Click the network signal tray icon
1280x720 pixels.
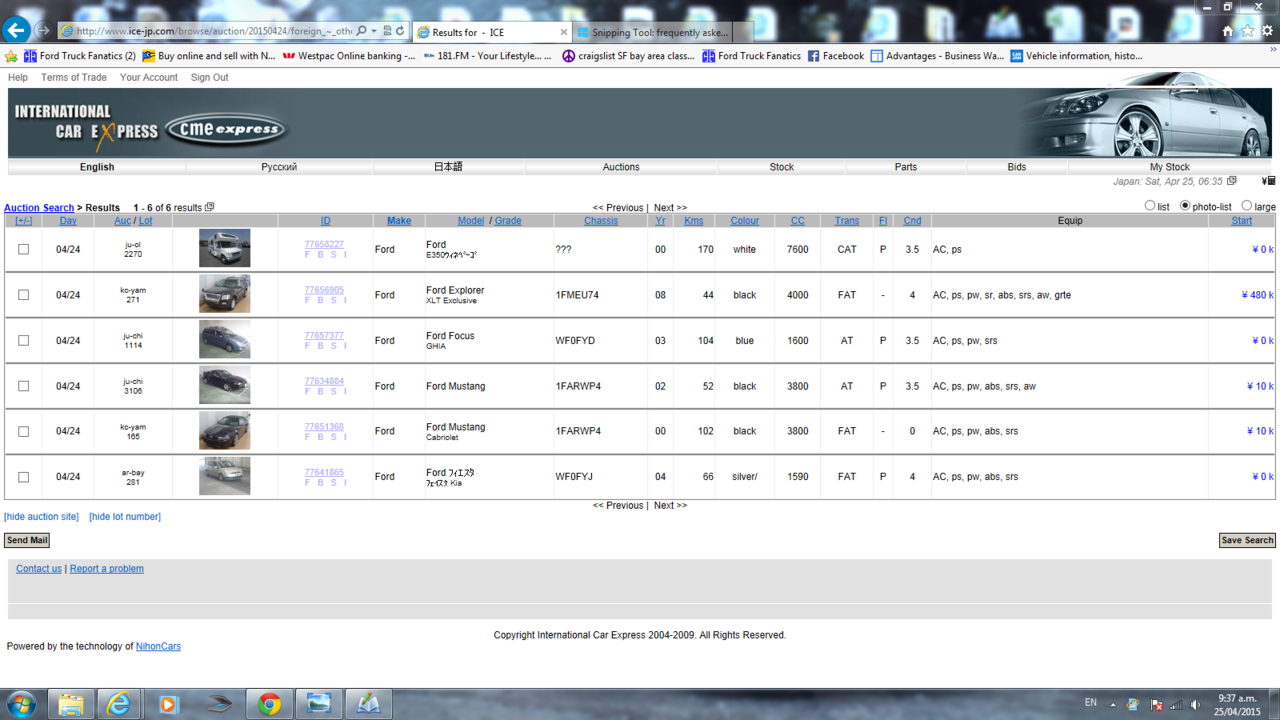1176,705
